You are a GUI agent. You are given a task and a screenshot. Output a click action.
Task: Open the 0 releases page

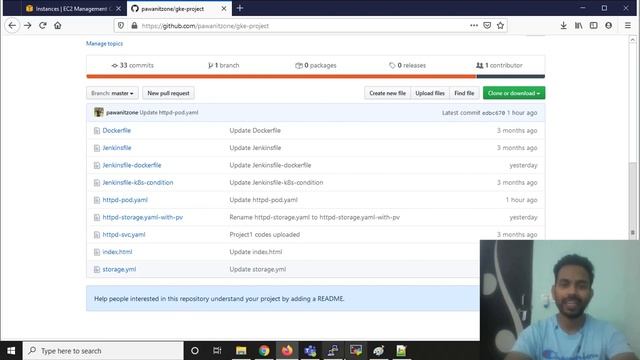[407, 65]
